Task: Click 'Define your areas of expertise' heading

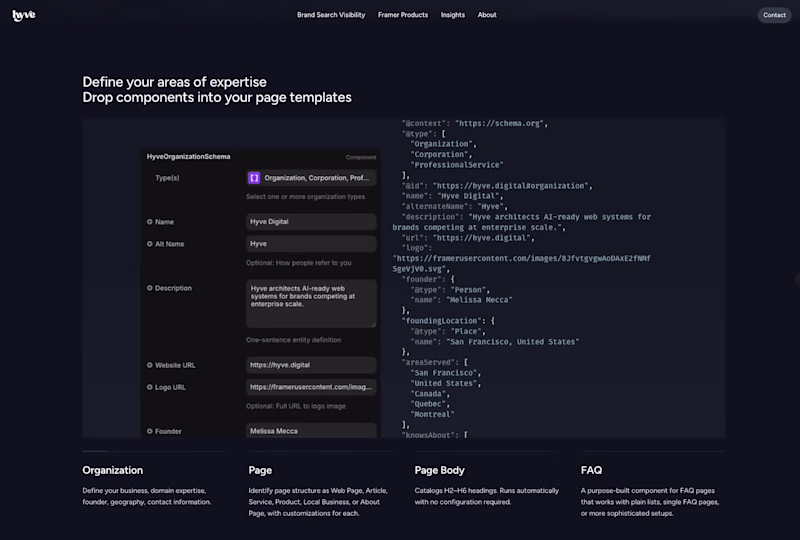Action: click(x=174, y=82)
